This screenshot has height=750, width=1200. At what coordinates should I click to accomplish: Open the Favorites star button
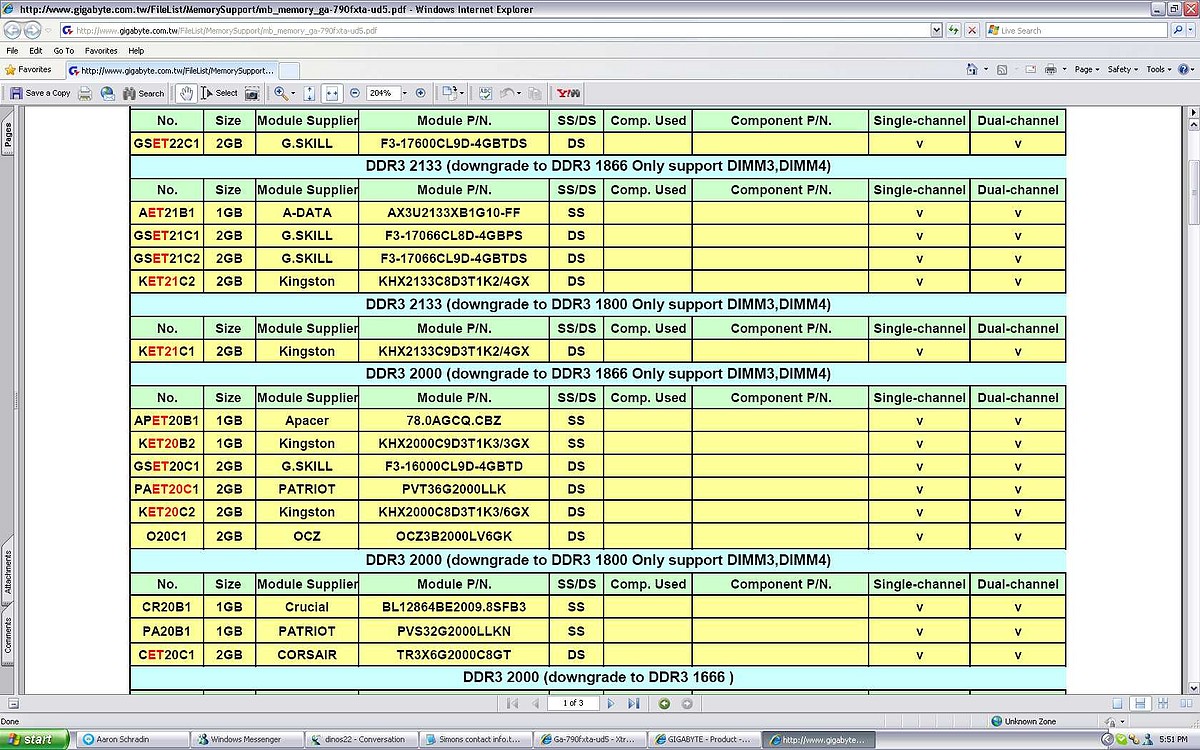pos(28,70)
